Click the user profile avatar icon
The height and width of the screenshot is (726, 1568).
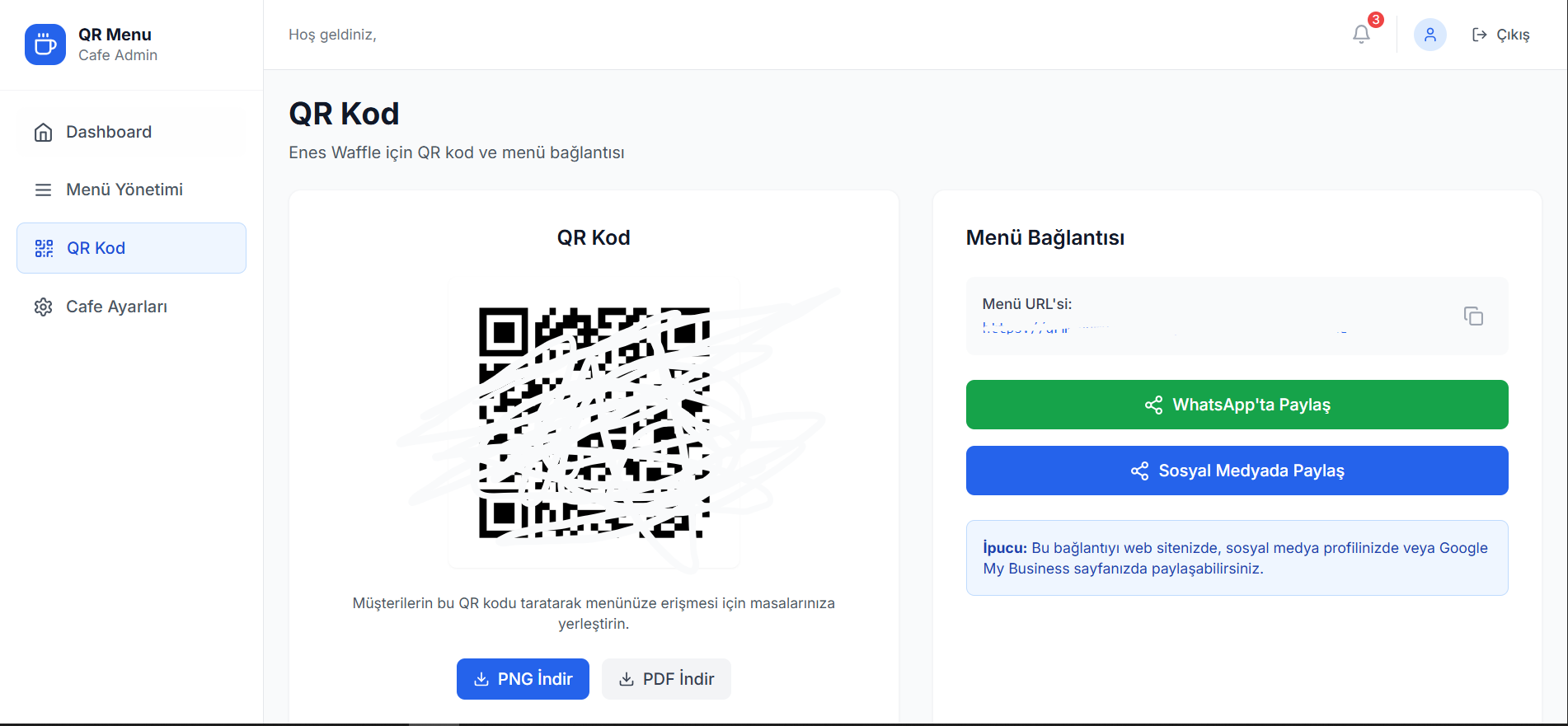[1430, 35]
